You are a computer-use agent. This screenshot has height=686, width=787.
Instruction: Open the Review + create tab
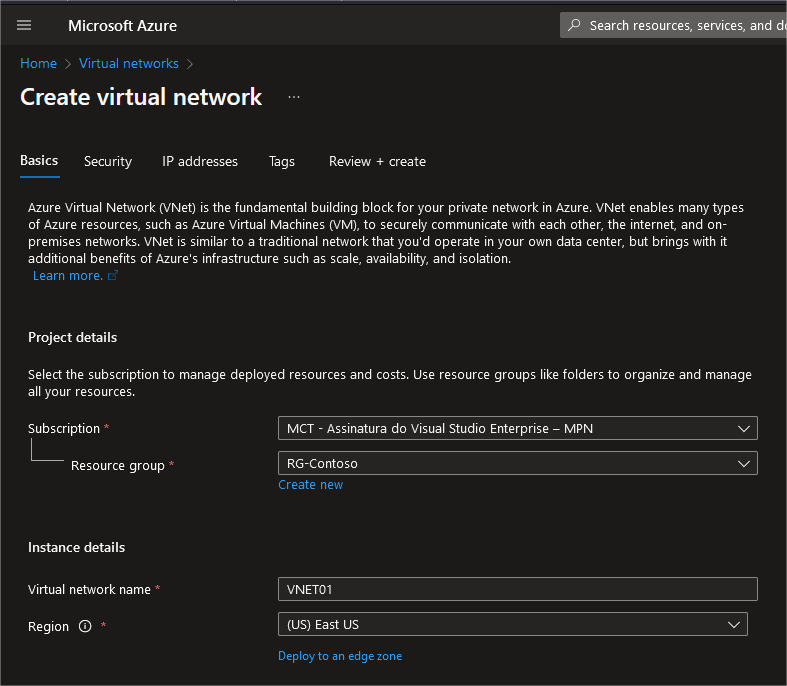(x=377, y=162)
